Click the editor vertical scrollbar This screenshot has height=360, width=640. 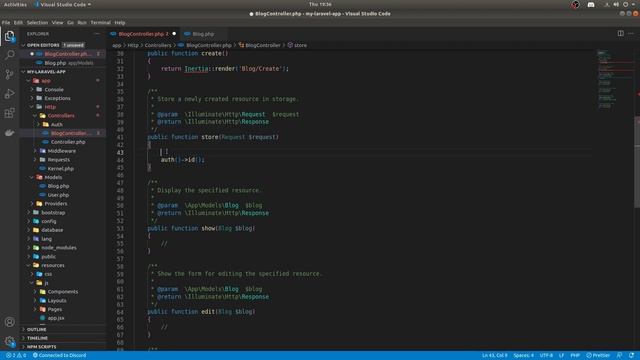click(x=637, y=162)
